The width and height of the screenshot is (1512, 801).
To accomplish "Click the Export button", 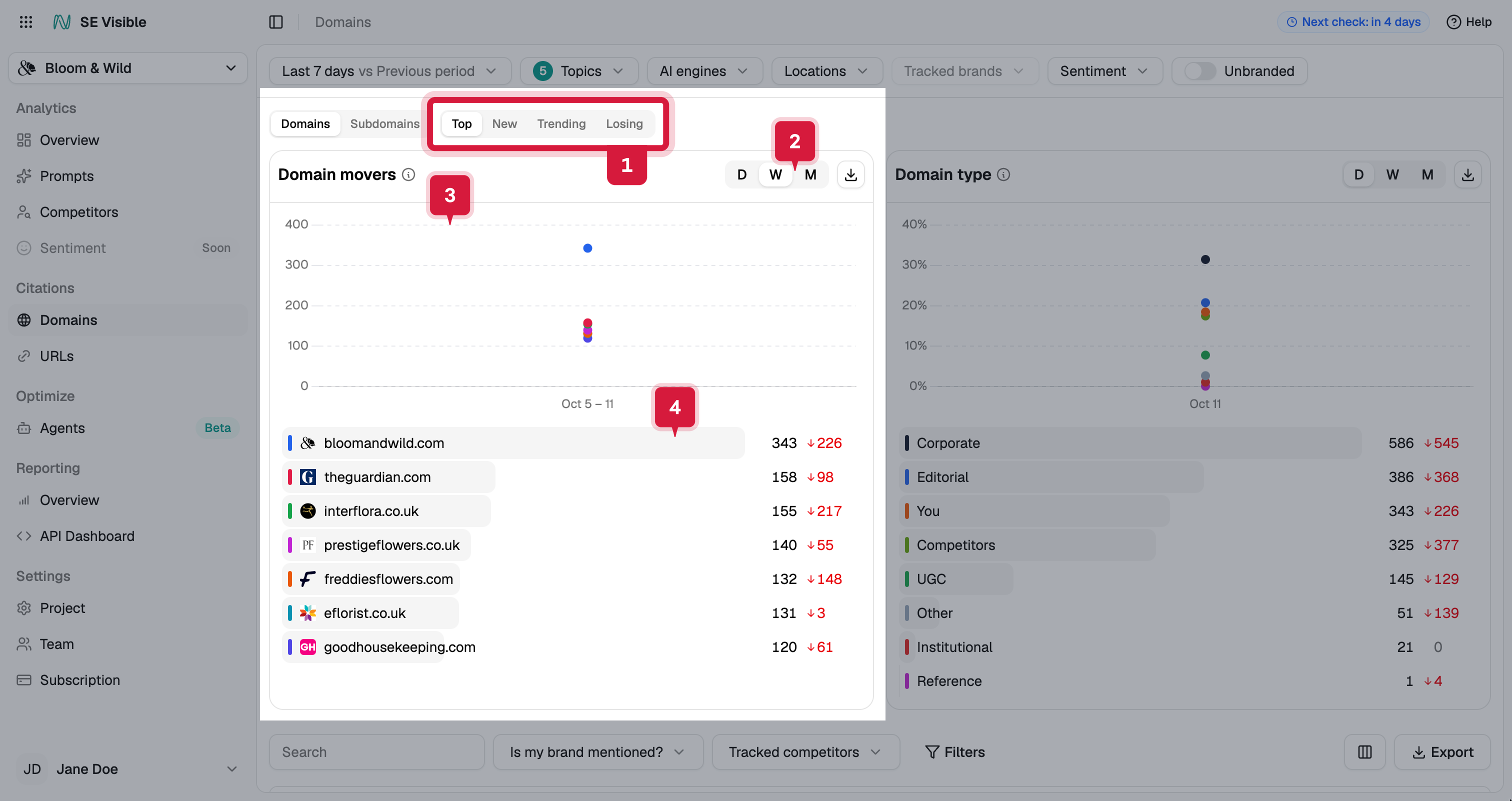I will 1442,751.
